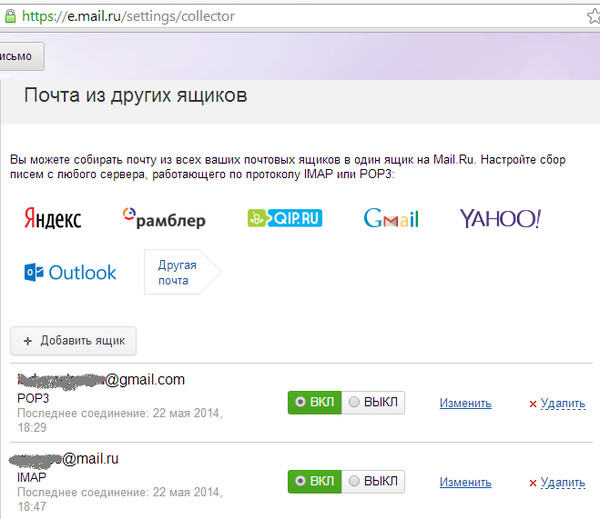Click last connection text ending 18:29
600x519 pixels.
coord(120,420)
